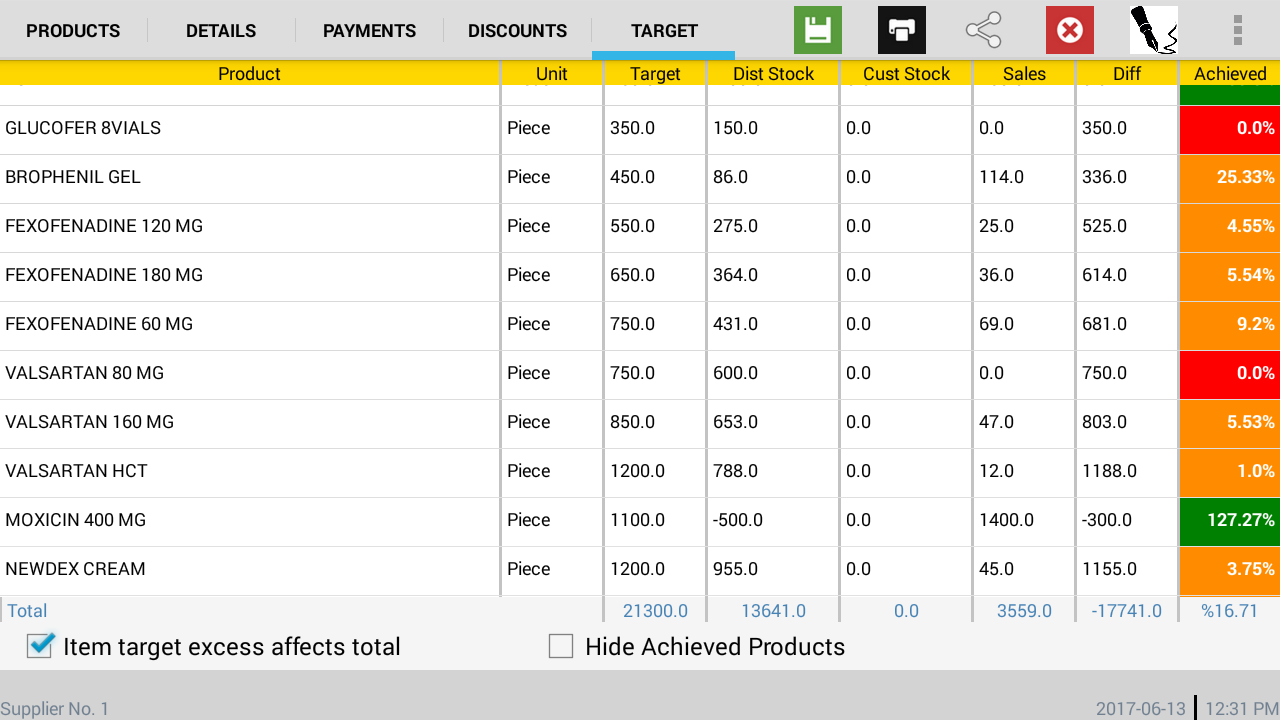Viewport: 1280px width, 720px height.
Task: Click the green 127.27% achieved cell
Action: pos(1230,521)
